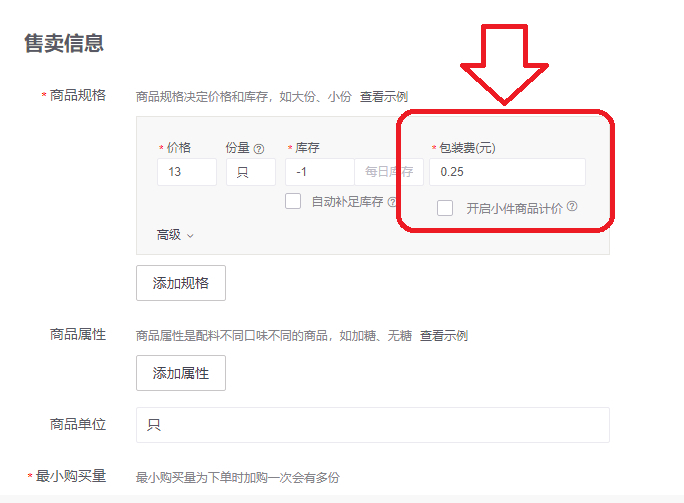Click the 份量 unit field showing 只
Viewport: 684px width, 503px height.
click(x=251, y=172)
